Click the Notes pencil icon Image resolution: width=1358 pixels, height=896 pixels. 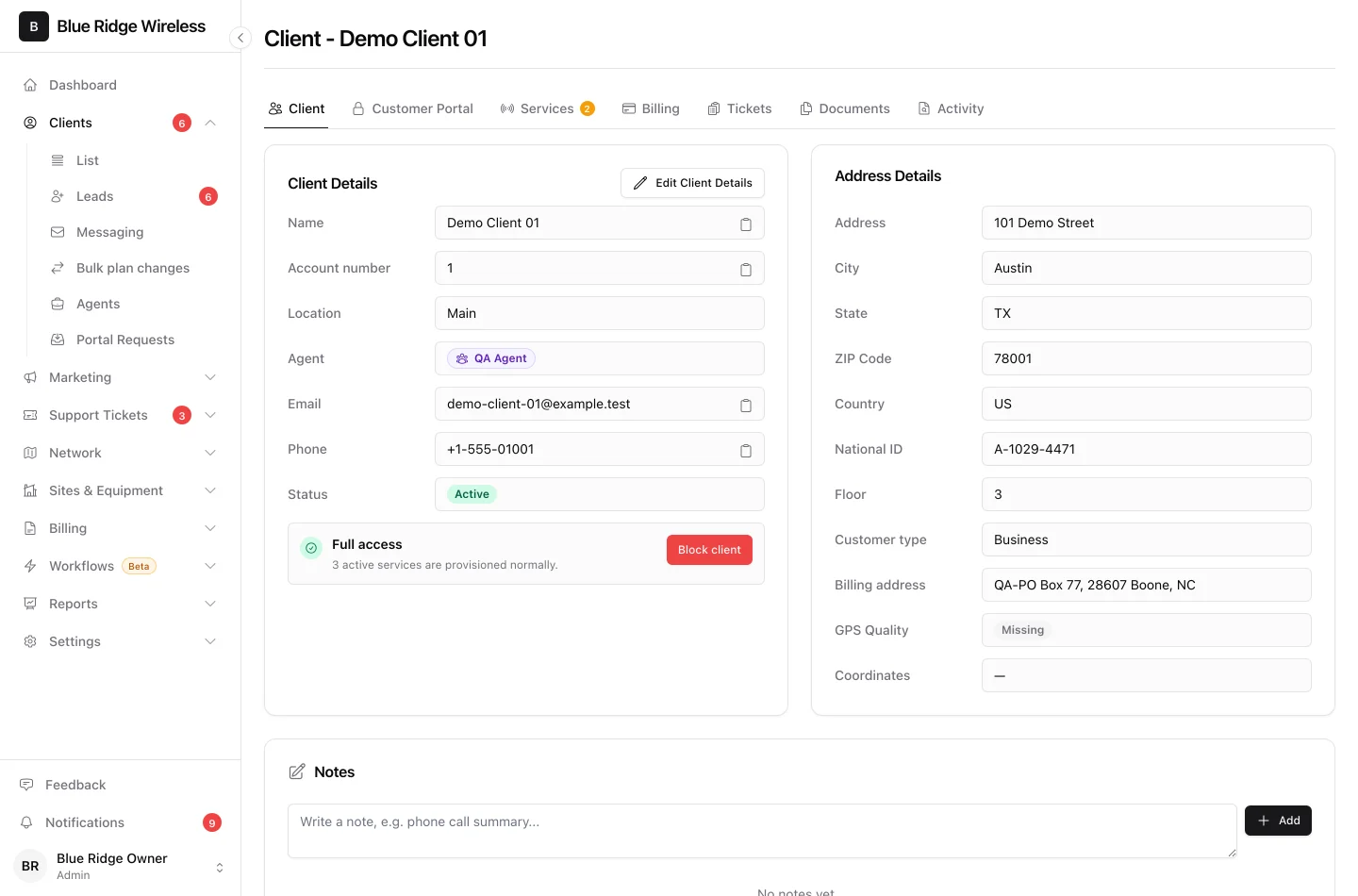point(297,772)
